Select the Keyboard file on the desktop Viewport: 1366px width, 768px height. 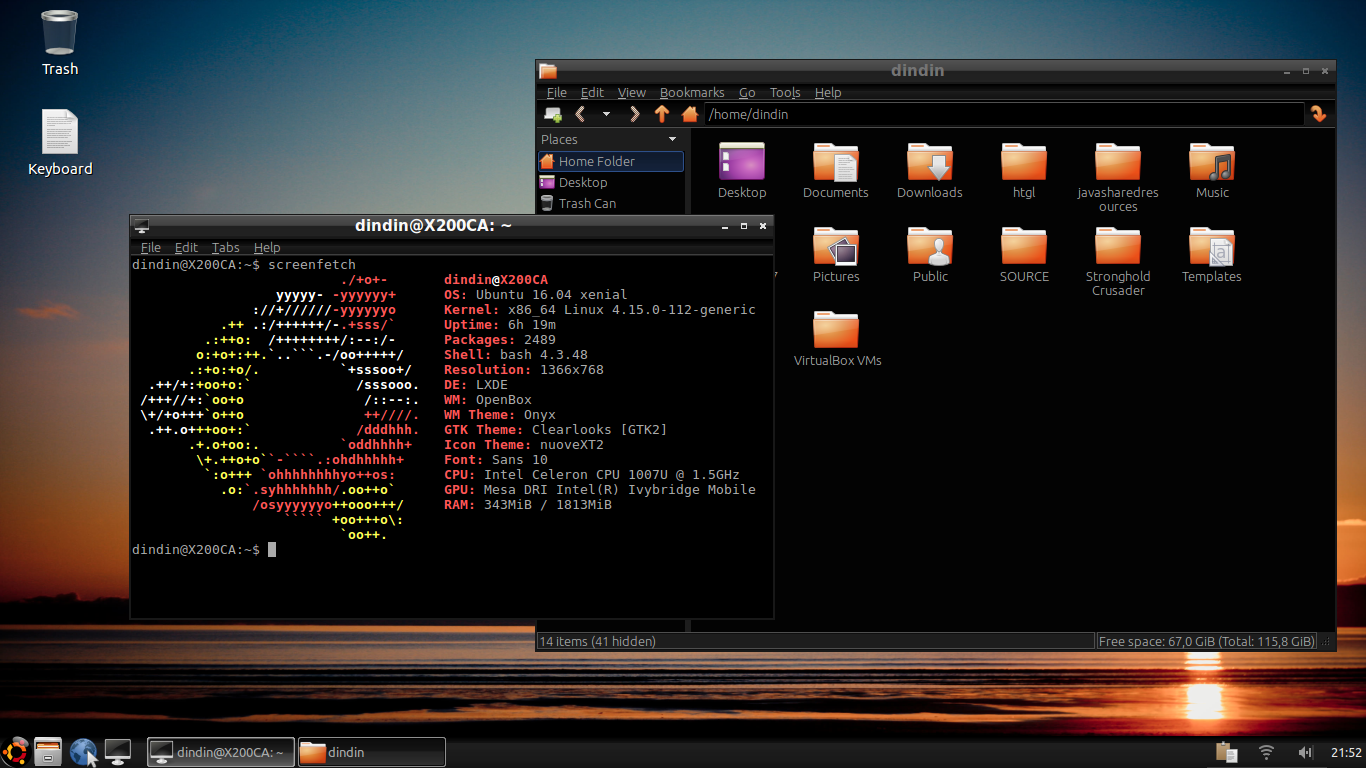(x=60, y=143)
